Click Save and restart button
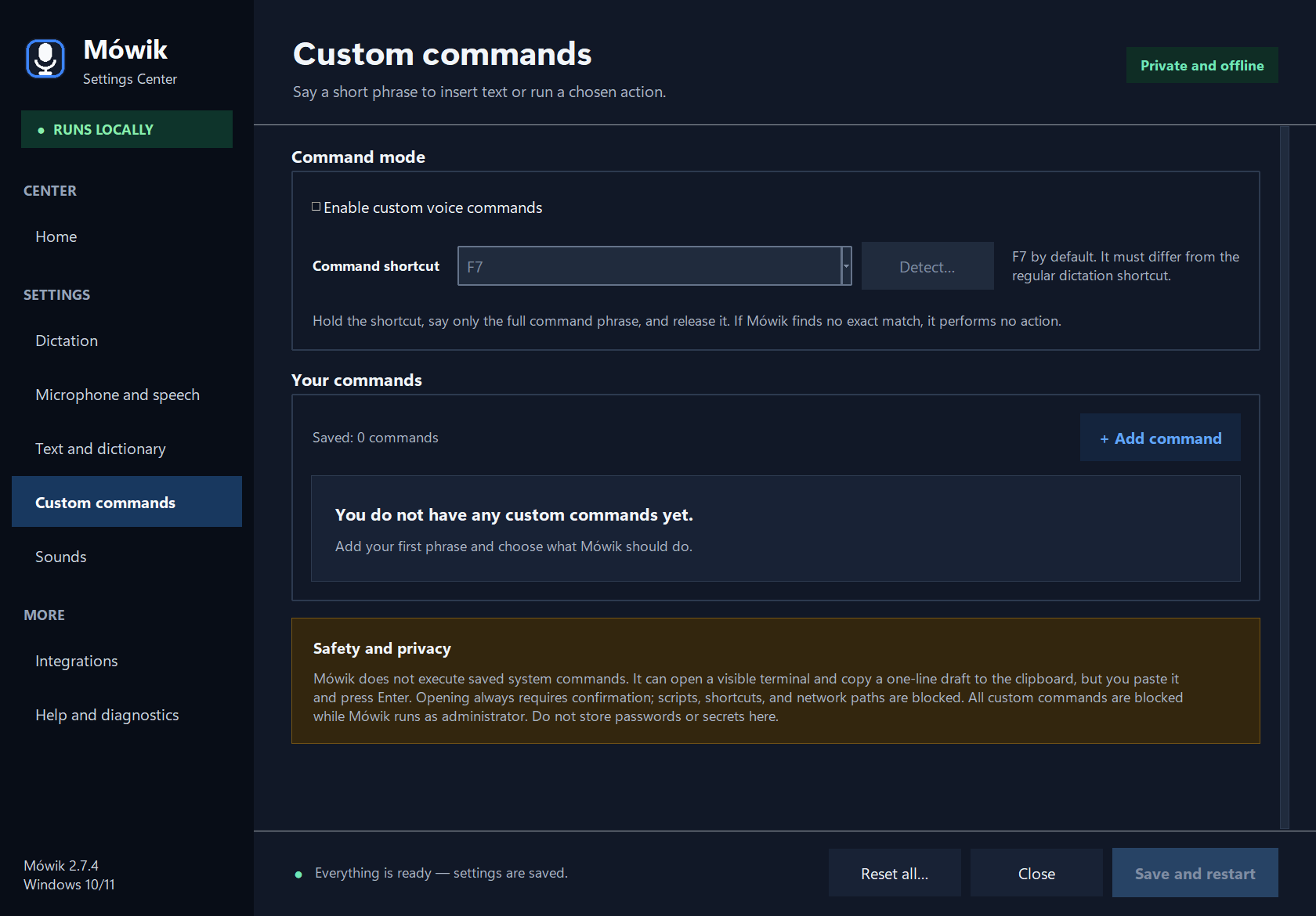The image size is (1316, 916). (1195, 873)
